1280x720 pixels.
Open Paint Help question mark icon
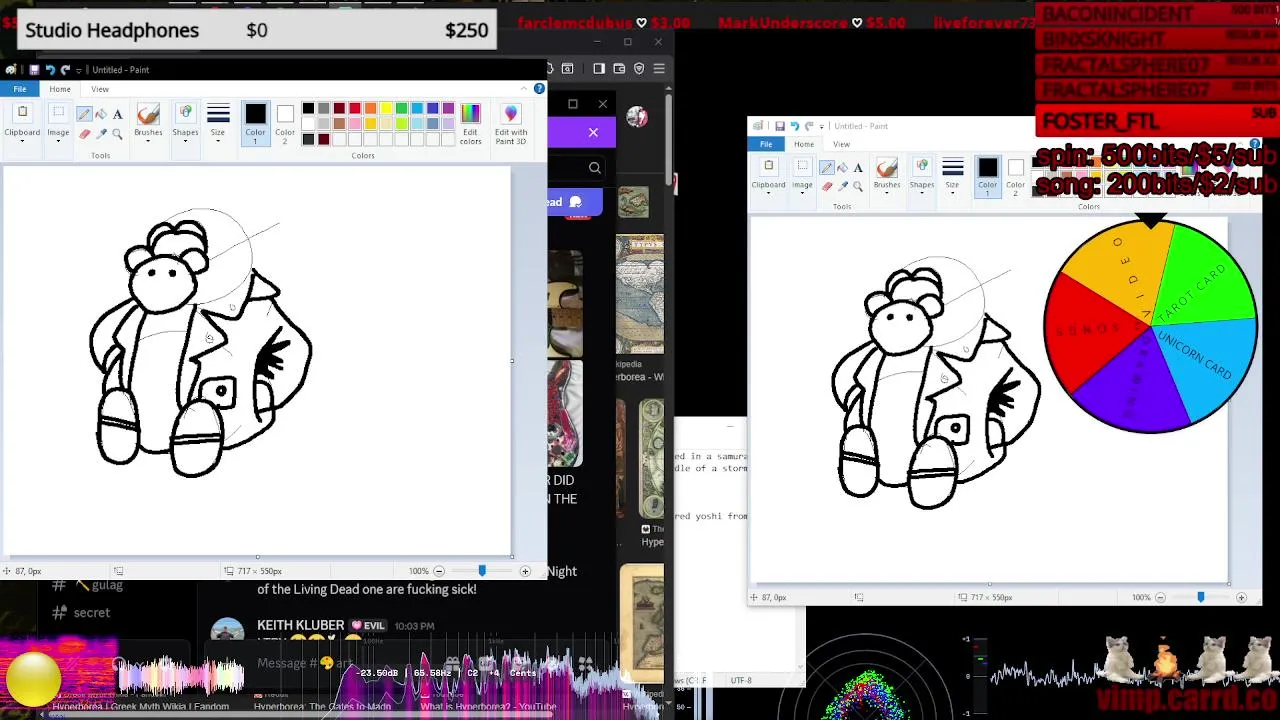pyautogui.click(x=539, y=89)
